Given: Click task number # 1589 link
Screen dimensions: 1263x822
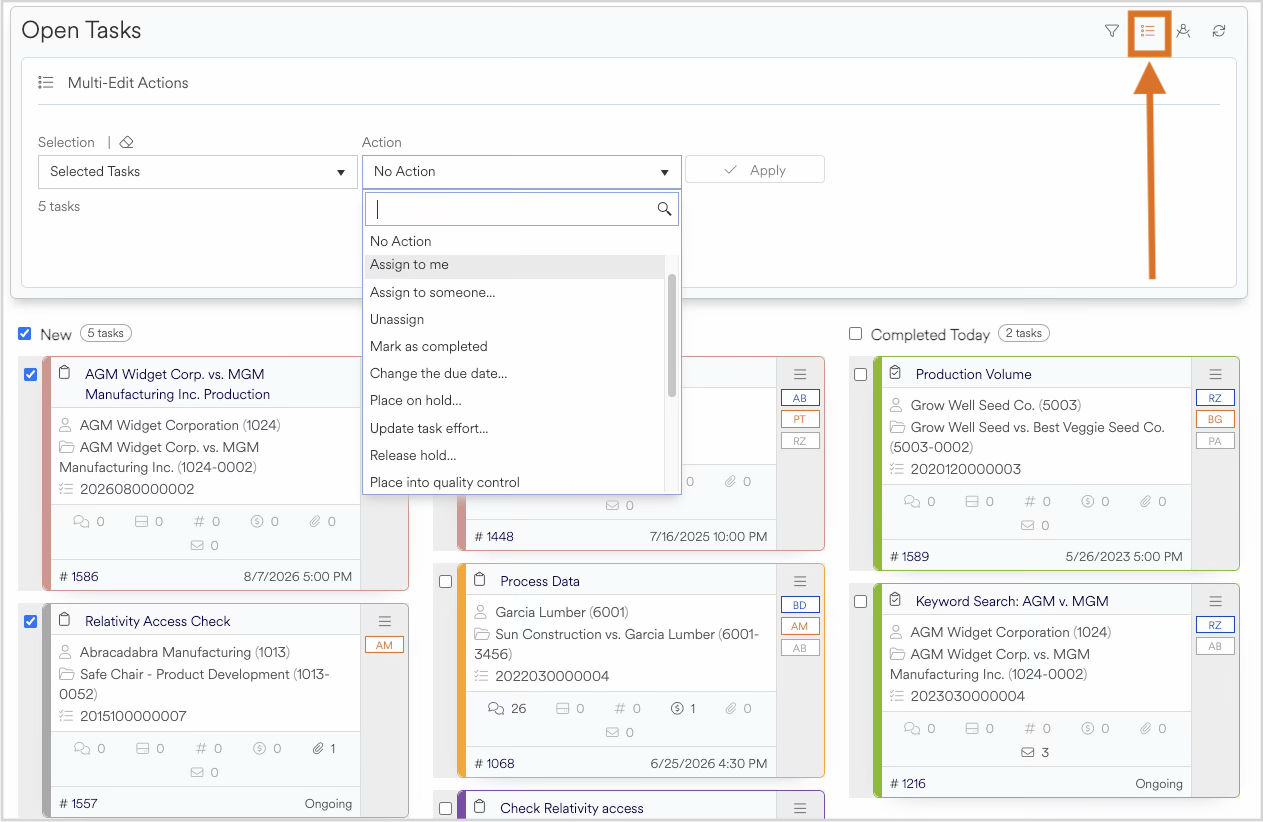Looking at the screenshot, I should [x=910, y=557].
